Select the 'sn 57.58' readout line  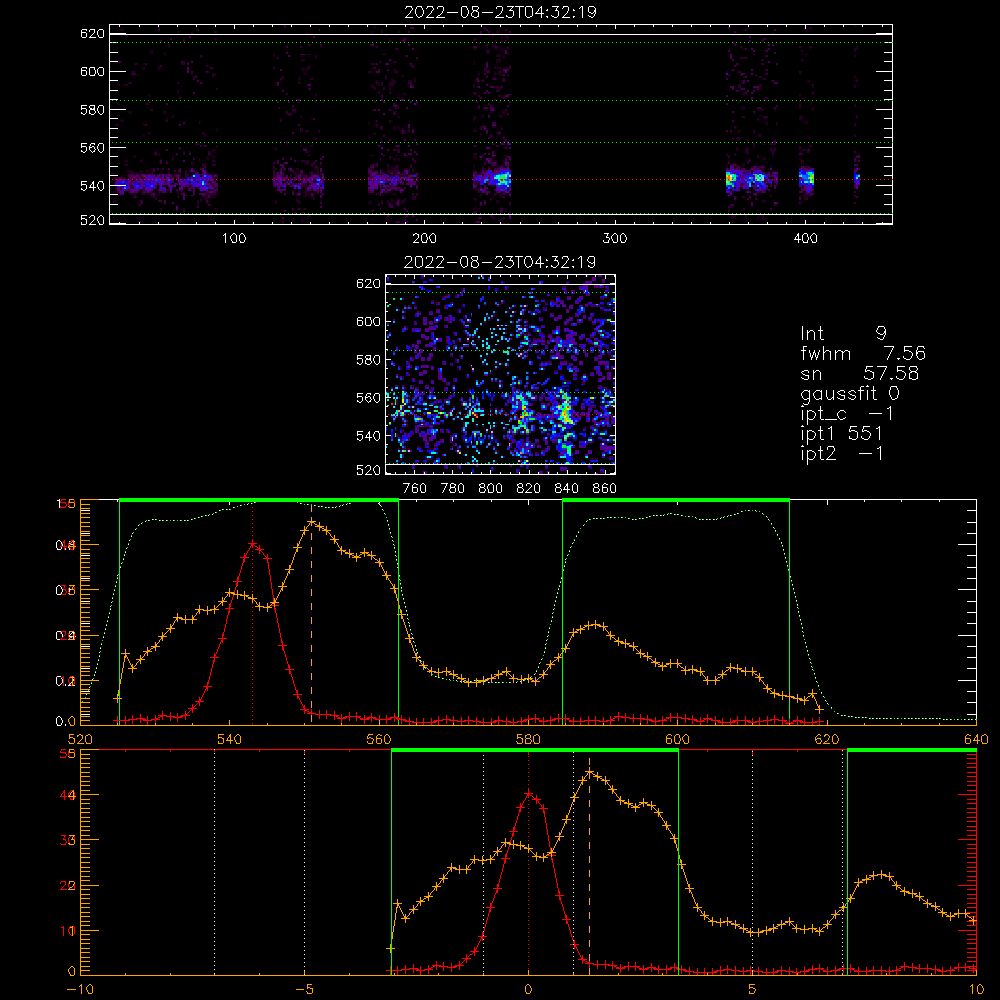coord(860,373)
